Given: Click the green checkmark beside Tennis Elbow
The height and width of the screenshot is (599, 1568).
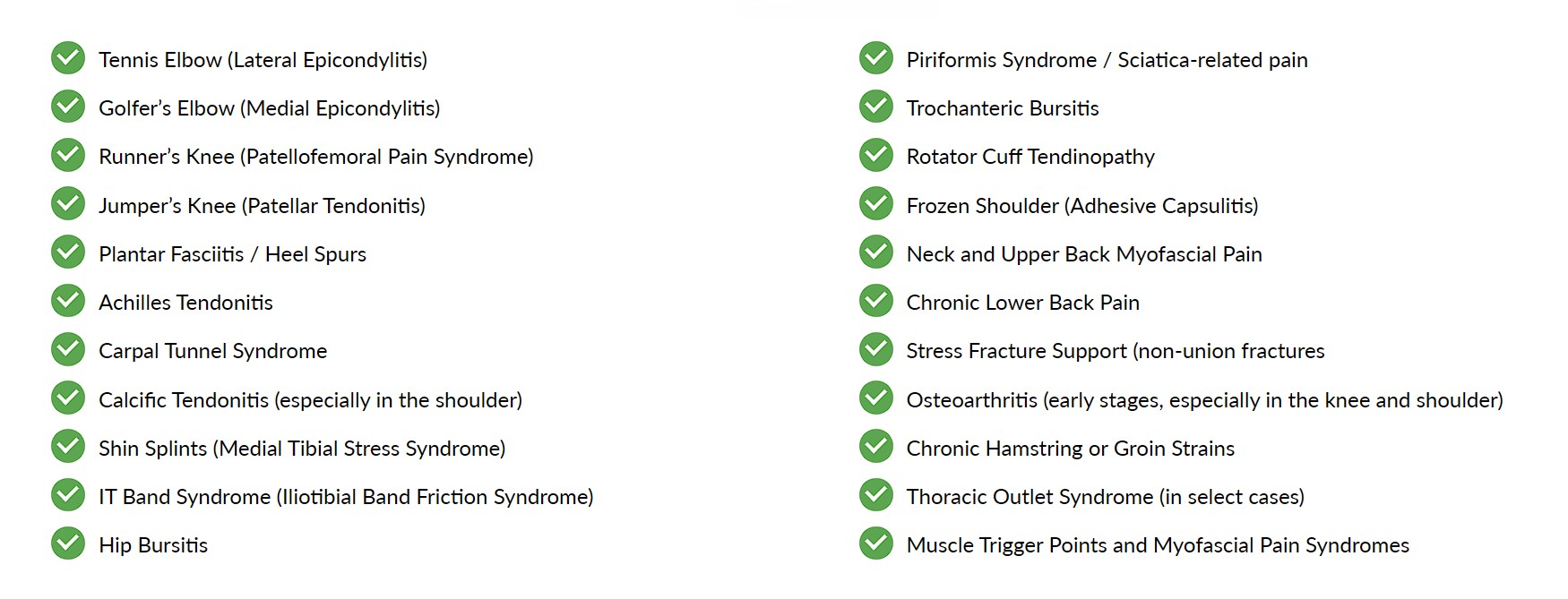Looking at the screenshot, I should point(68,58).
